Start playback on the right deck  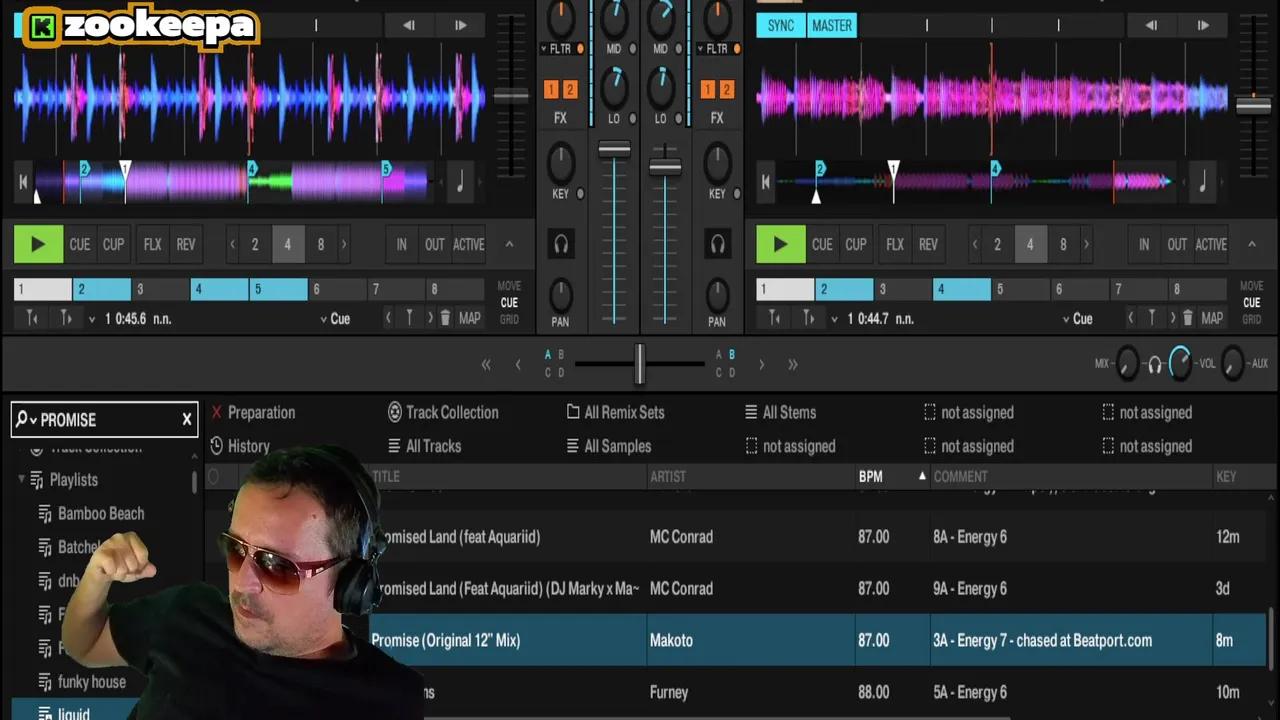pyautogui.click(x=780, y=244)
